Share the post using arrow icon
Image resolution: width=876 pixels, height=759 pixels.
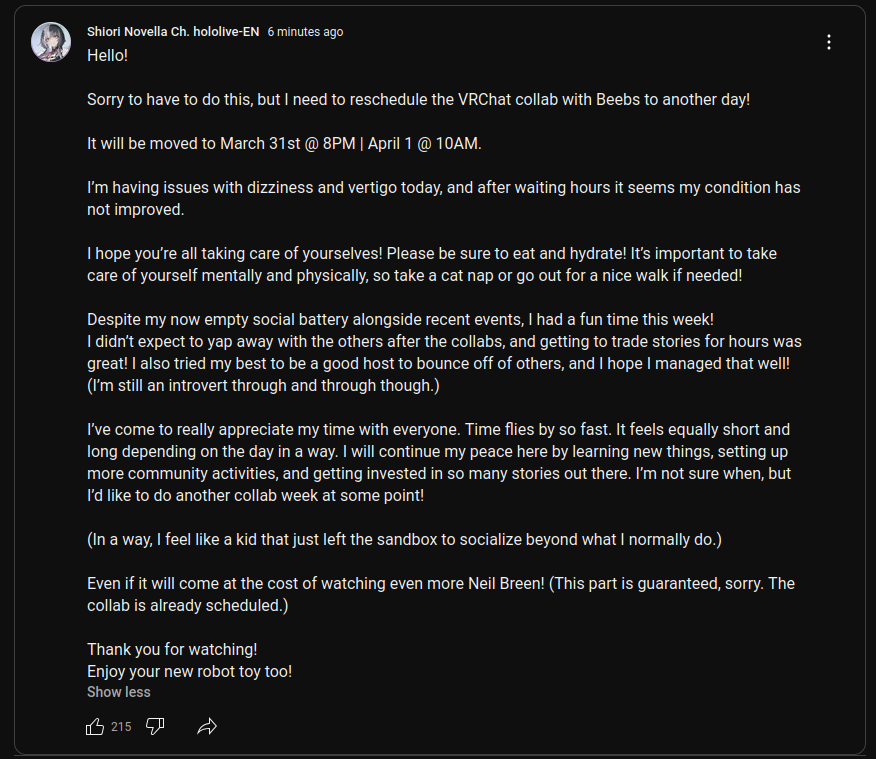[x=207, y=727]
